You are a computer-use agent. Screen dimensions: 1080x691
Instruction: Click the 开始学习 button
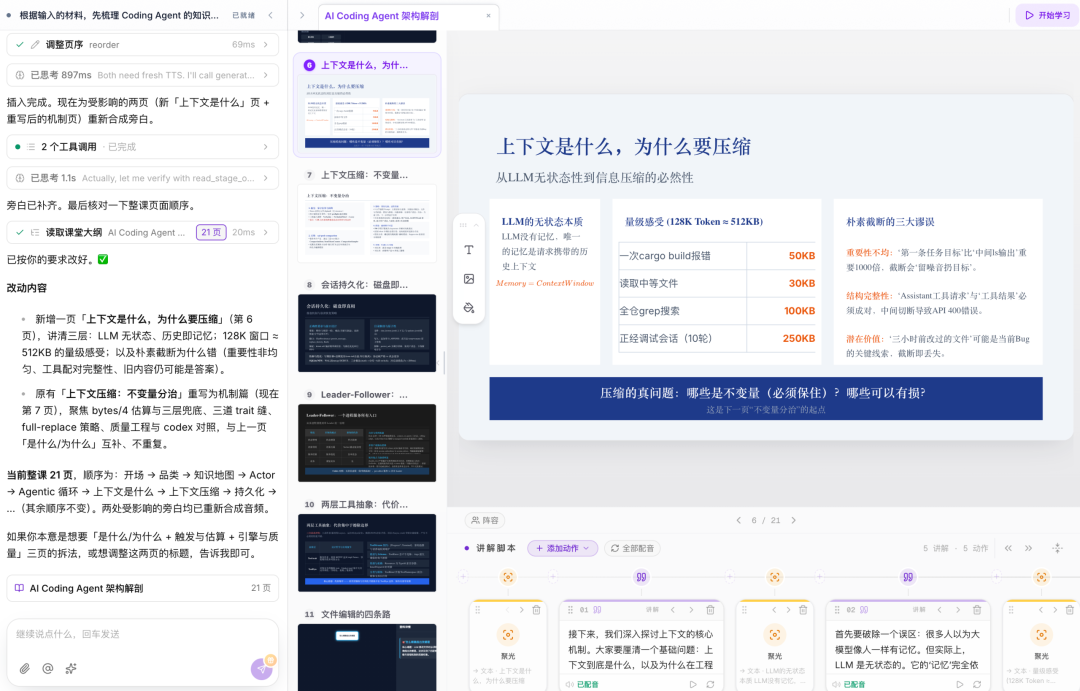coord(1048,15)
